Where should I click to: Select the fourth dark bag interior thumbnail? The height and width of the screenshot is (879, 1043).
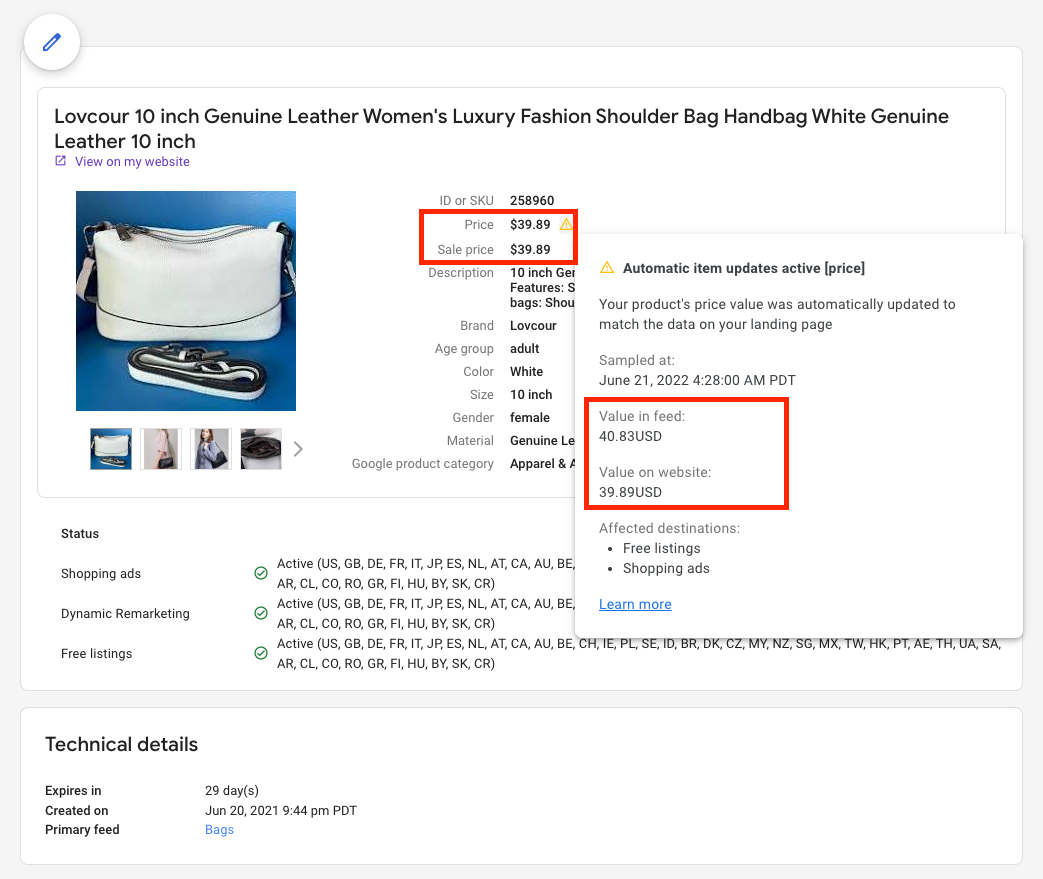261,449
